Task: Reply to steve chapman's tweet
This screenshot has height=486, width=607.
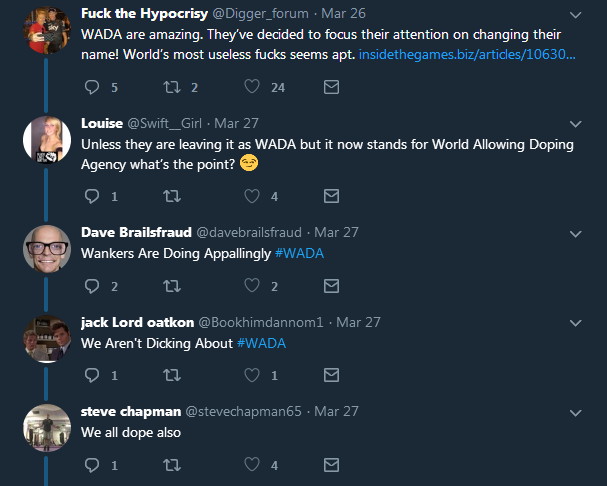Action: click(x=94, y=465)
